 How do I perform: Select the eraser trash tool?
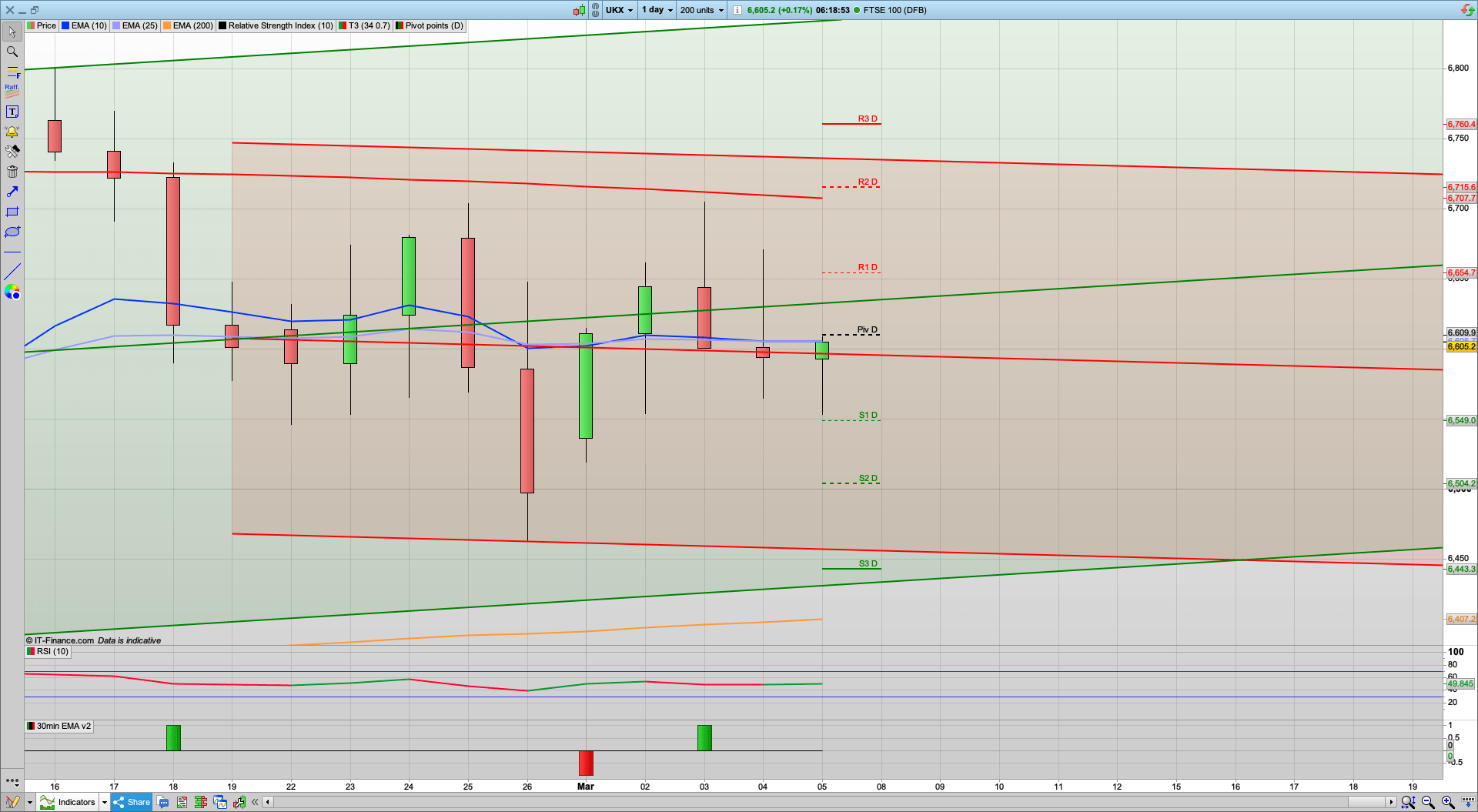coord(12,172)
